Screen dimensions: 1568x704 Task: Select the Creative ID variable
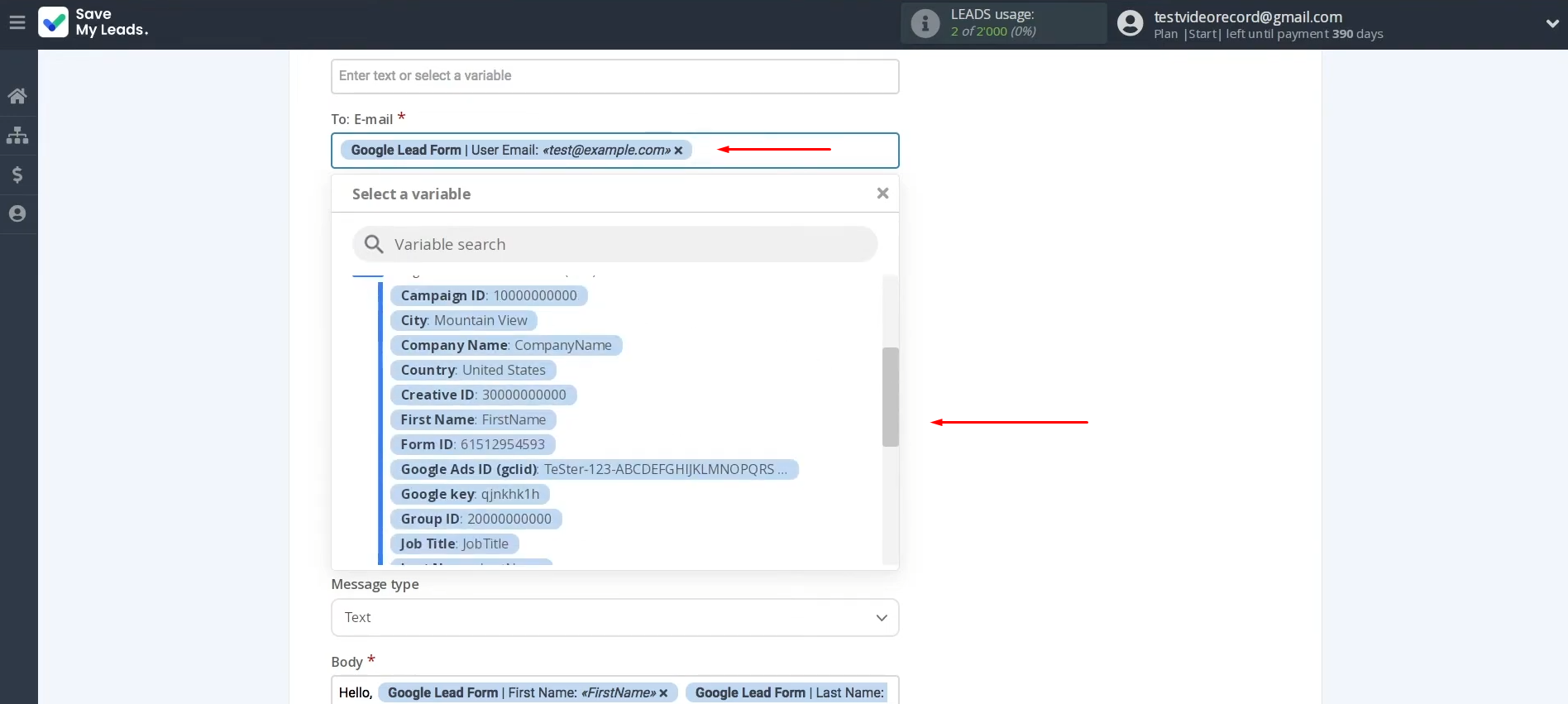pyautogui.click(x=483, y=395)
